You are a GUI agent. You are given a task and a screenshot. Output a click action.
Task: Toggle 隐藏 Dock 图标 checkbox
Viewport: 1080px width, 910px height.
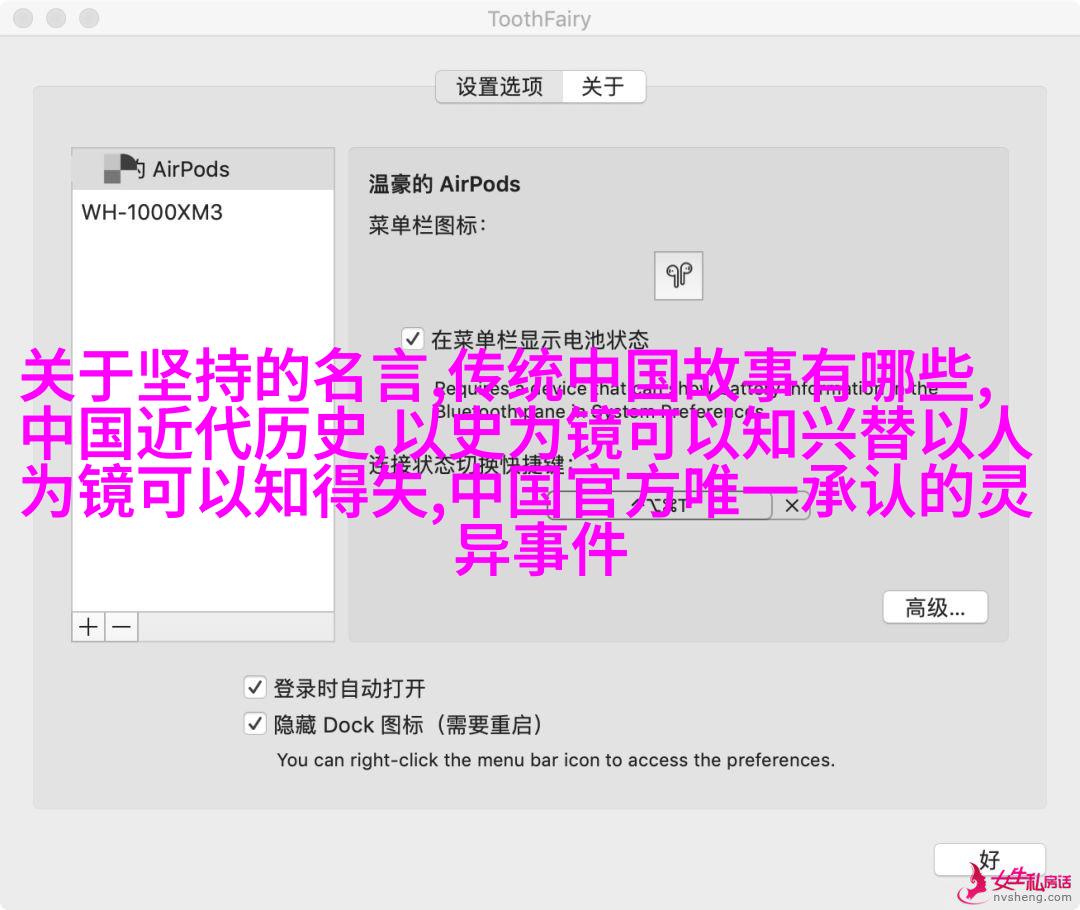click(x=255, y=723)
